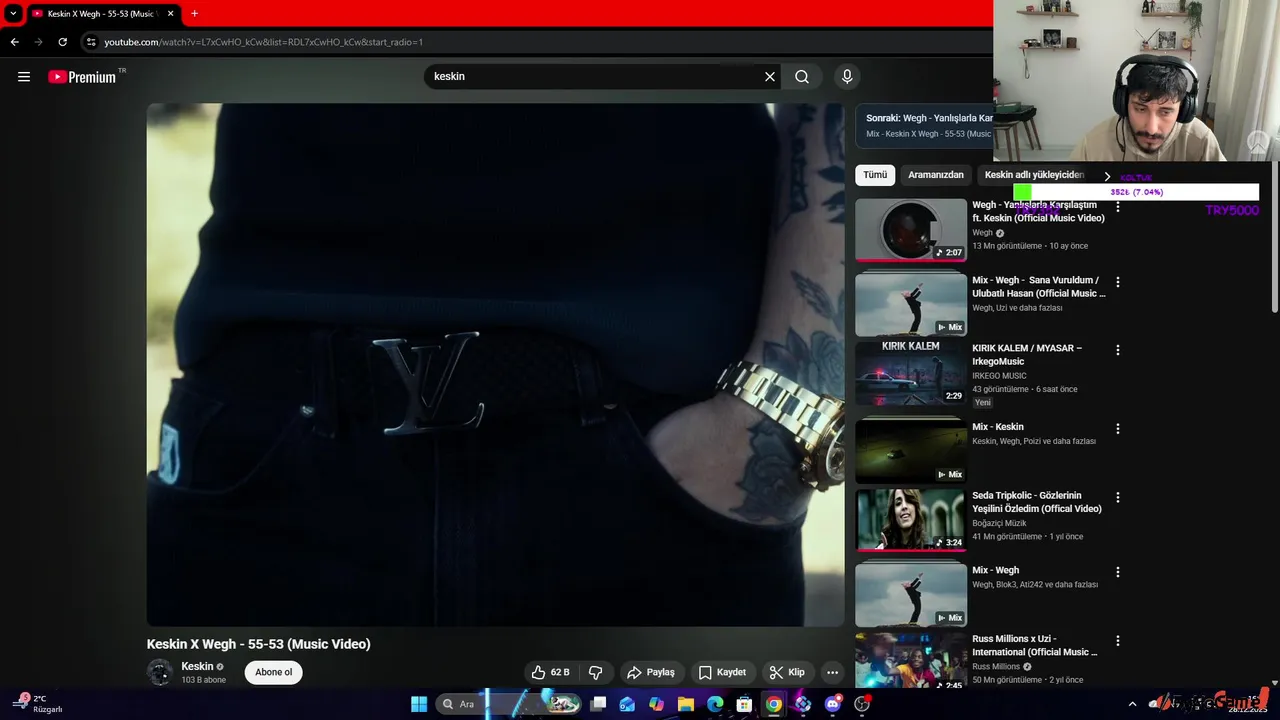
Task: Open options menu for Seda Tripkolic video
Action: point(1118,497)
